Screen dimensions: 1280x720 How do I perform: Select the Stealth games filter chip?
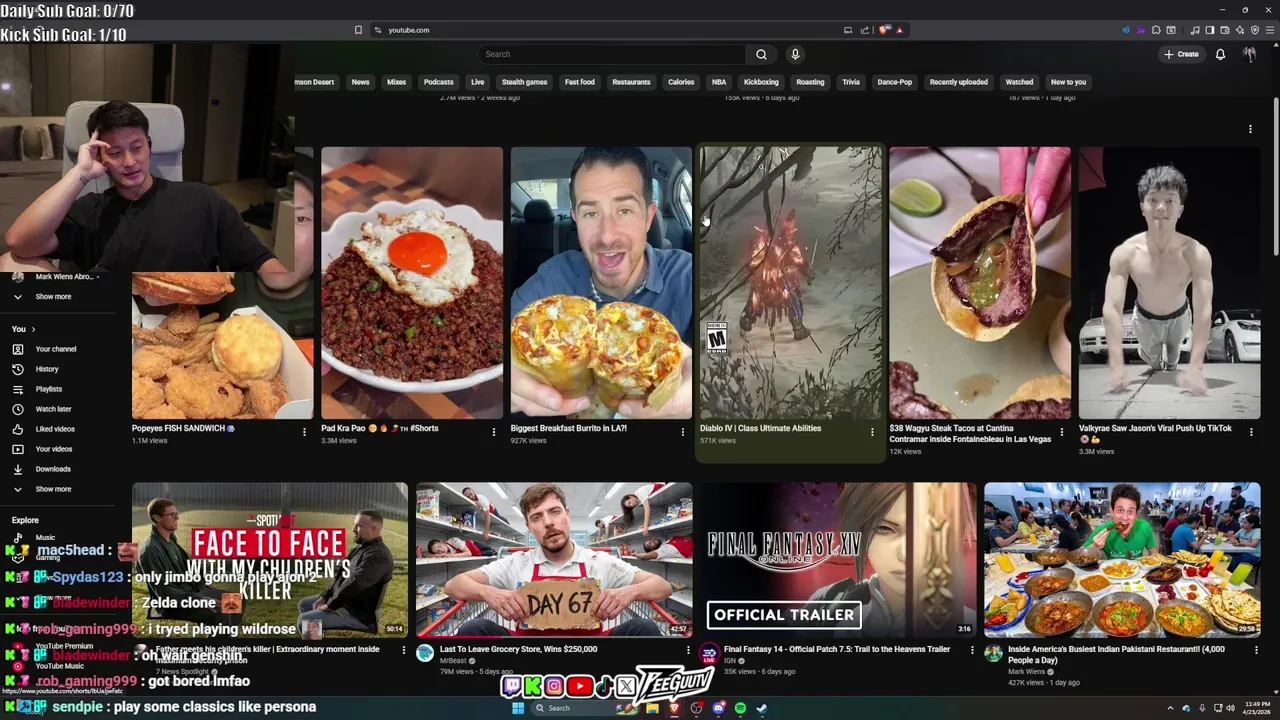[524, 82]
